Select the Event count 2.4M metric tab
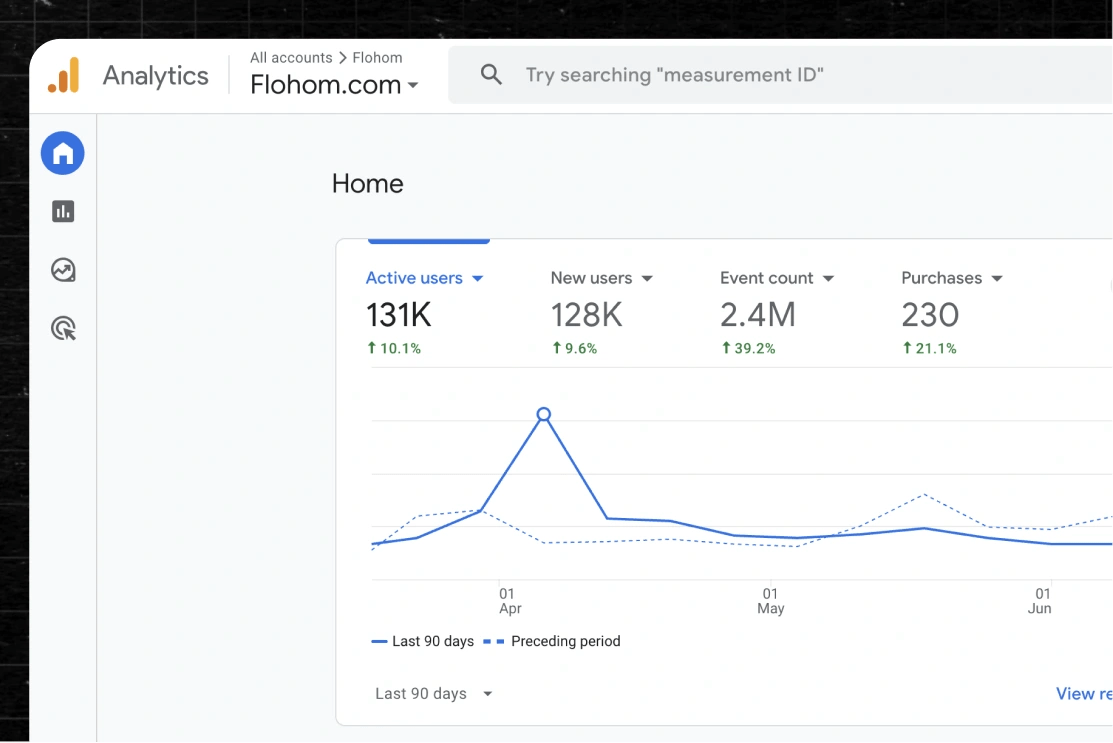 (777, 312)
